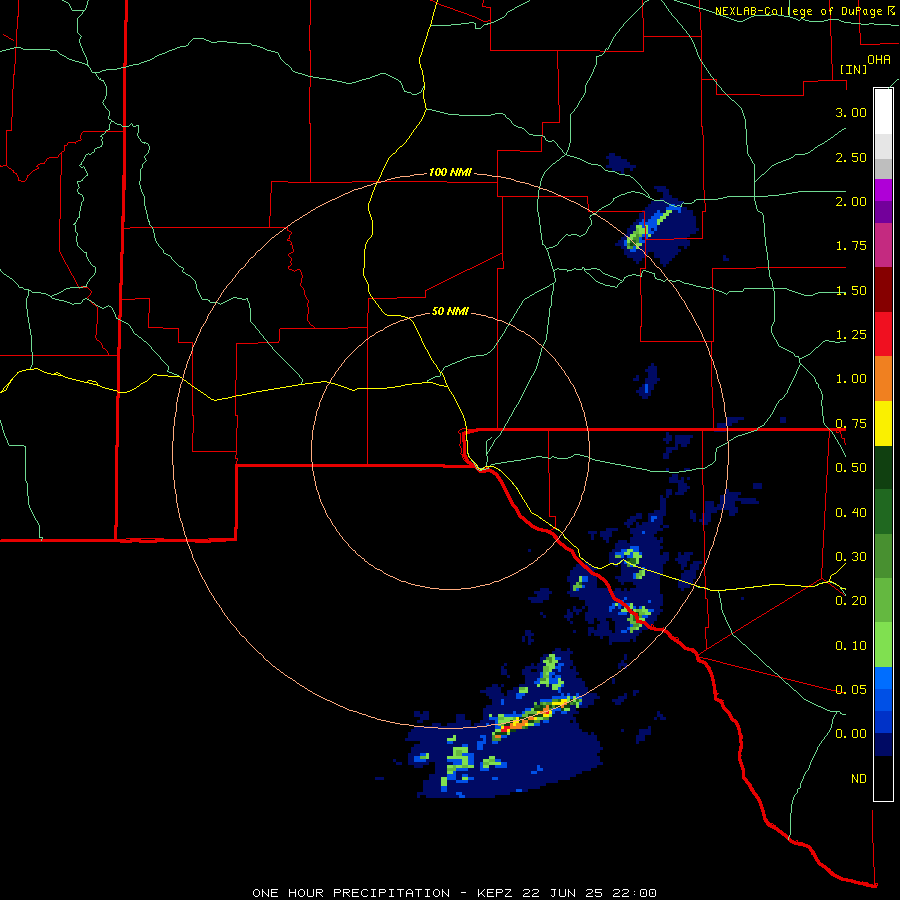Screen dimensions: 900x900
Task: Pick the bright red swatch on the legend
Action: tap(883, 334)
